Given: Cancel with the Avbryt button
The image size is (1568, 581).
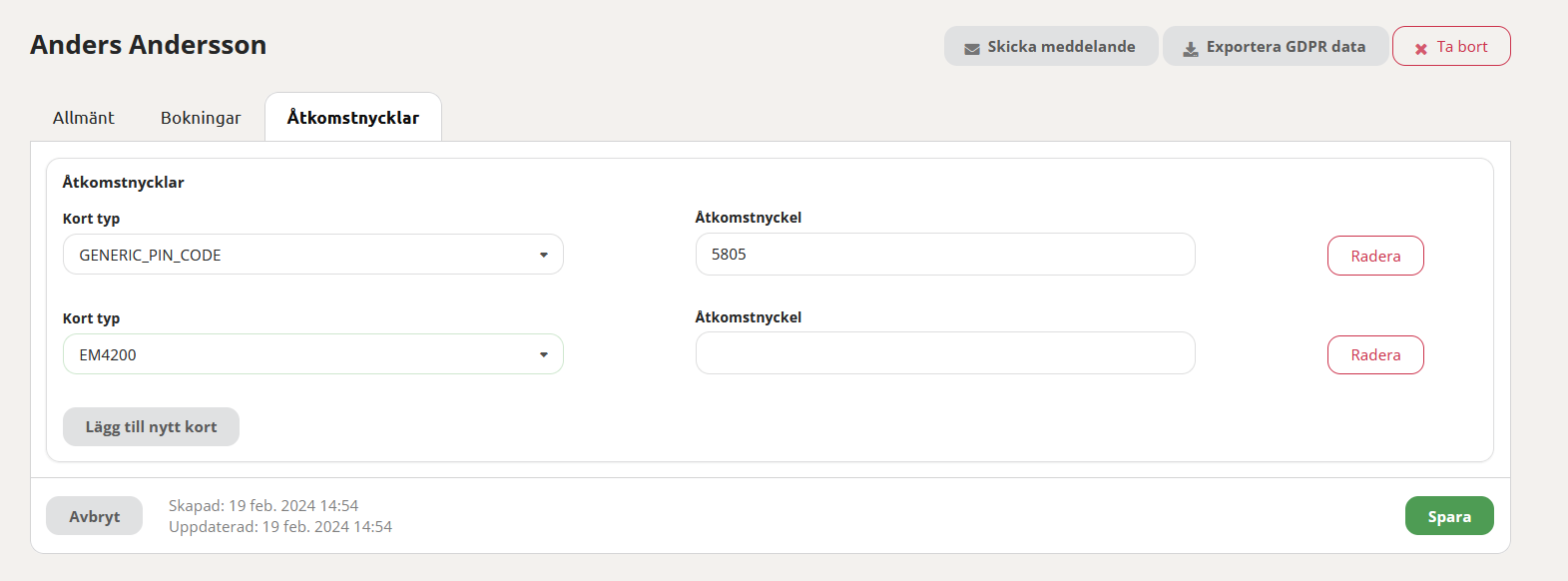Looking at the screenshot, I should pos(94,516).
